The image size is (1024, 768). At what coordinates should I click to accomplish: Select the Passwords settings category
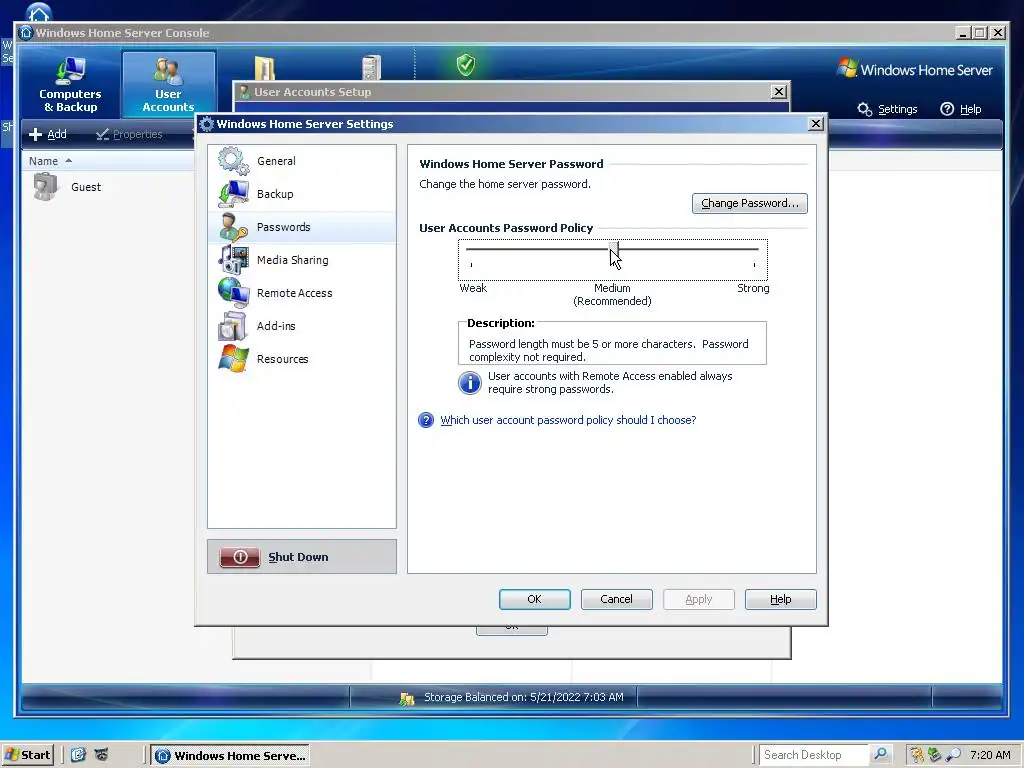pyautogui.click(x=302, y=227)
